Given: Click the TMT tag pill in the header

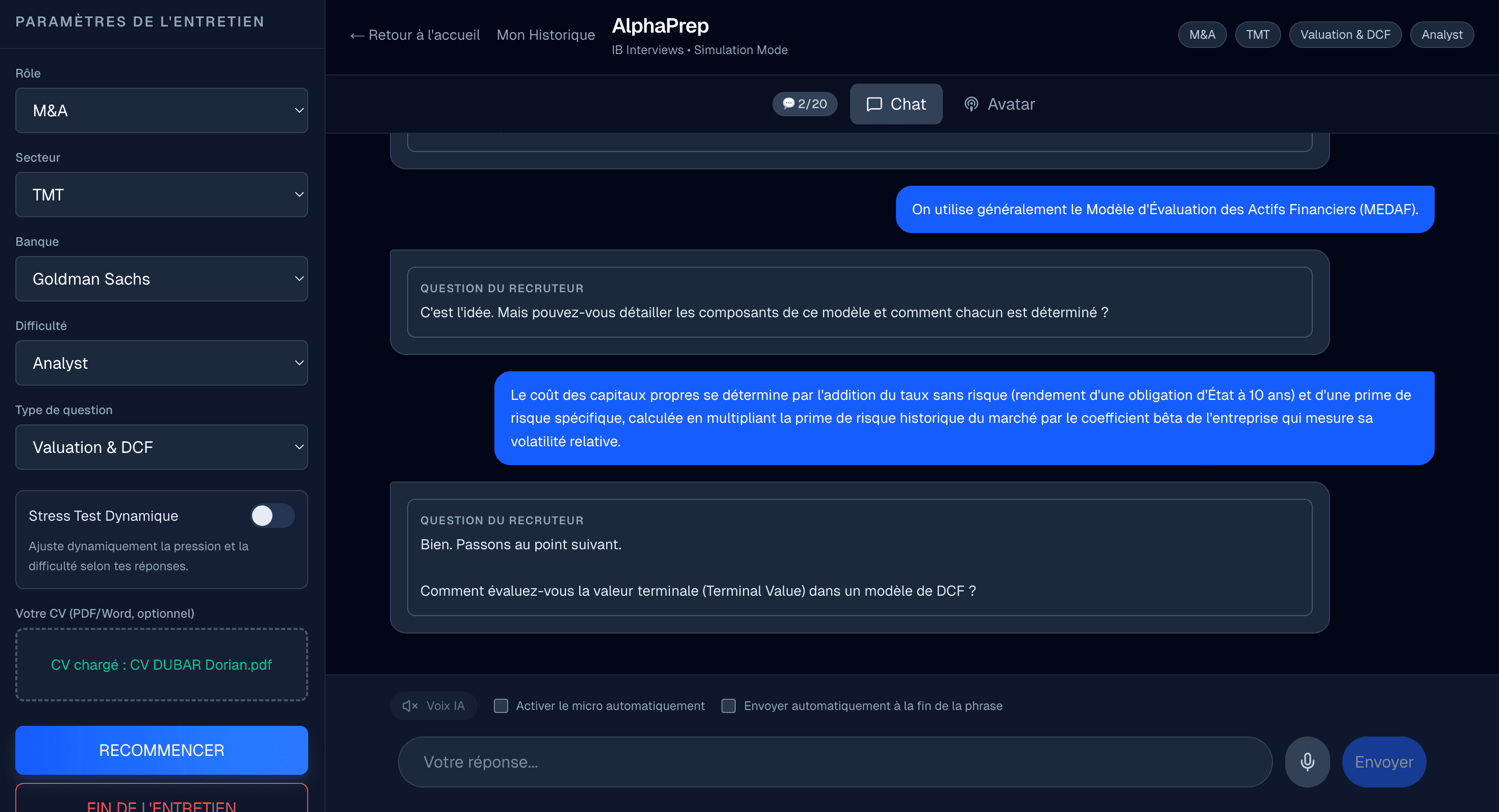Looking at the screenshot, I should [x=1257, y=35].
